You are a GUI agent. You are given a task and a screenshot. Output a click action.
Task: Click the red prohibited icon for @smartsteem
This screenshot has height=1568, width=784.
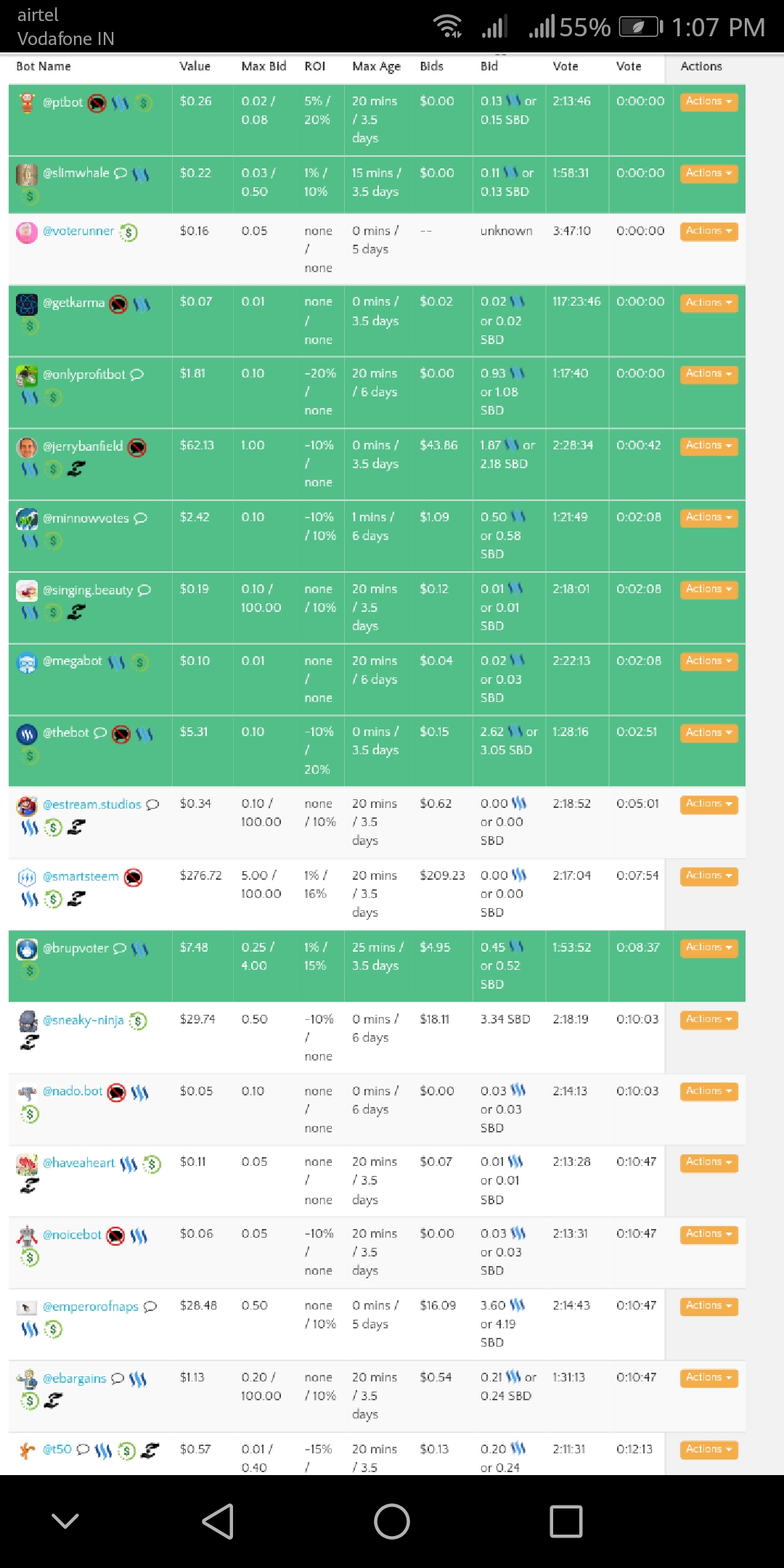(x=133, y=878)
